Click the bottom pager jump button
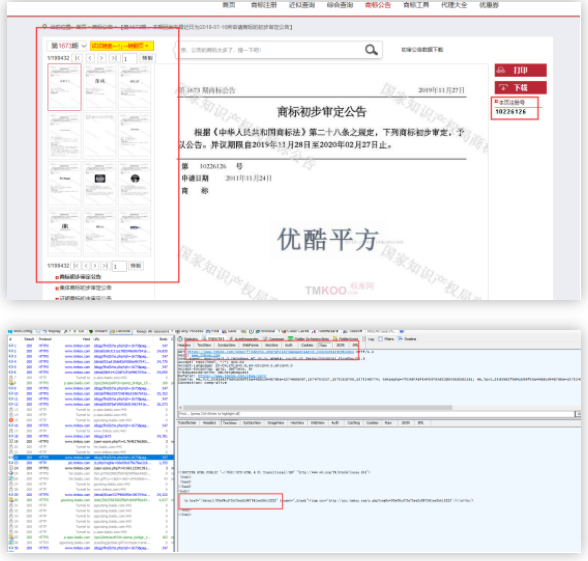Image resolution: width=588 pixels, height=561 pixels. click(x=136, y=266)
